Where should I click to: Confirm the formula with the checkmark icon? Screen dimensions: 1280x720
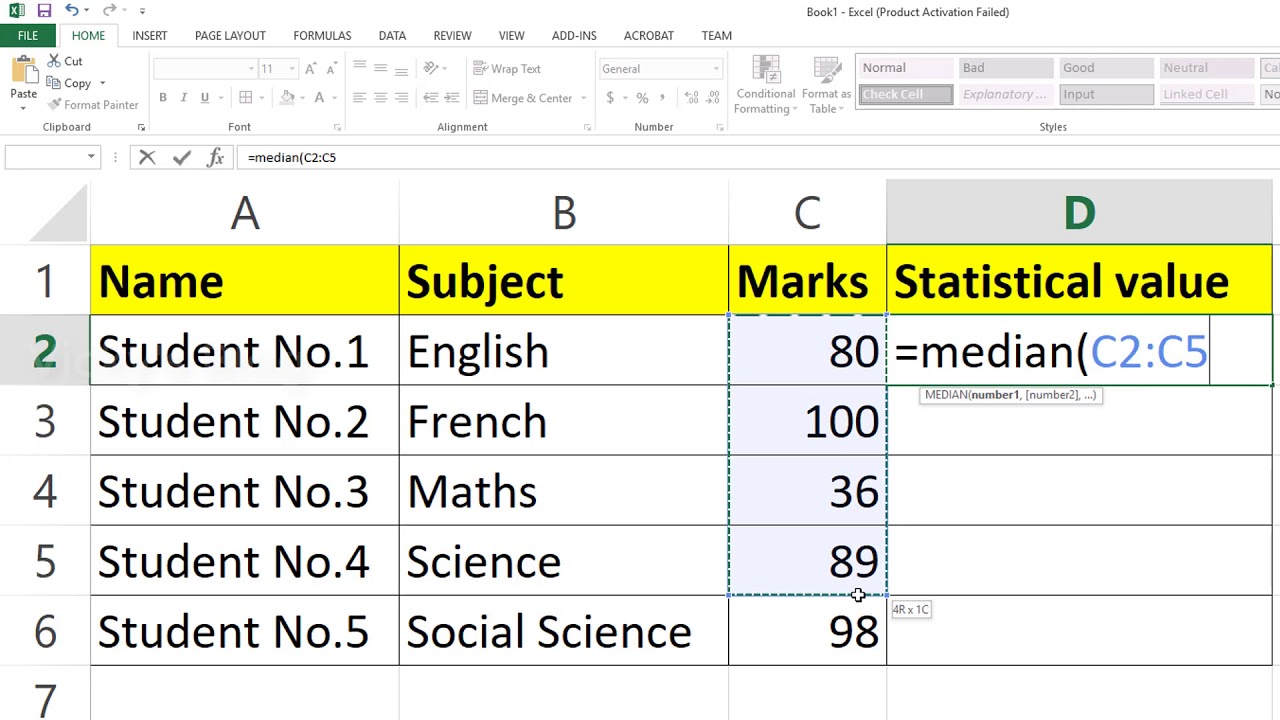pos(181,157)
